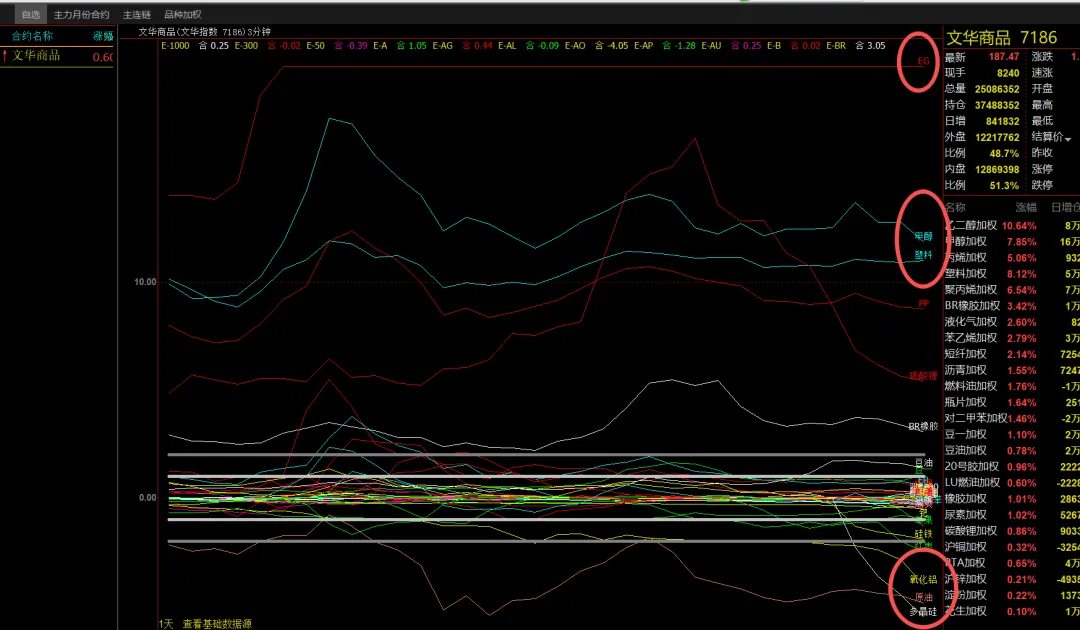1080x630 pixels.
Task: Click the 内盘 value 12869398
Action: click(997, 169)
